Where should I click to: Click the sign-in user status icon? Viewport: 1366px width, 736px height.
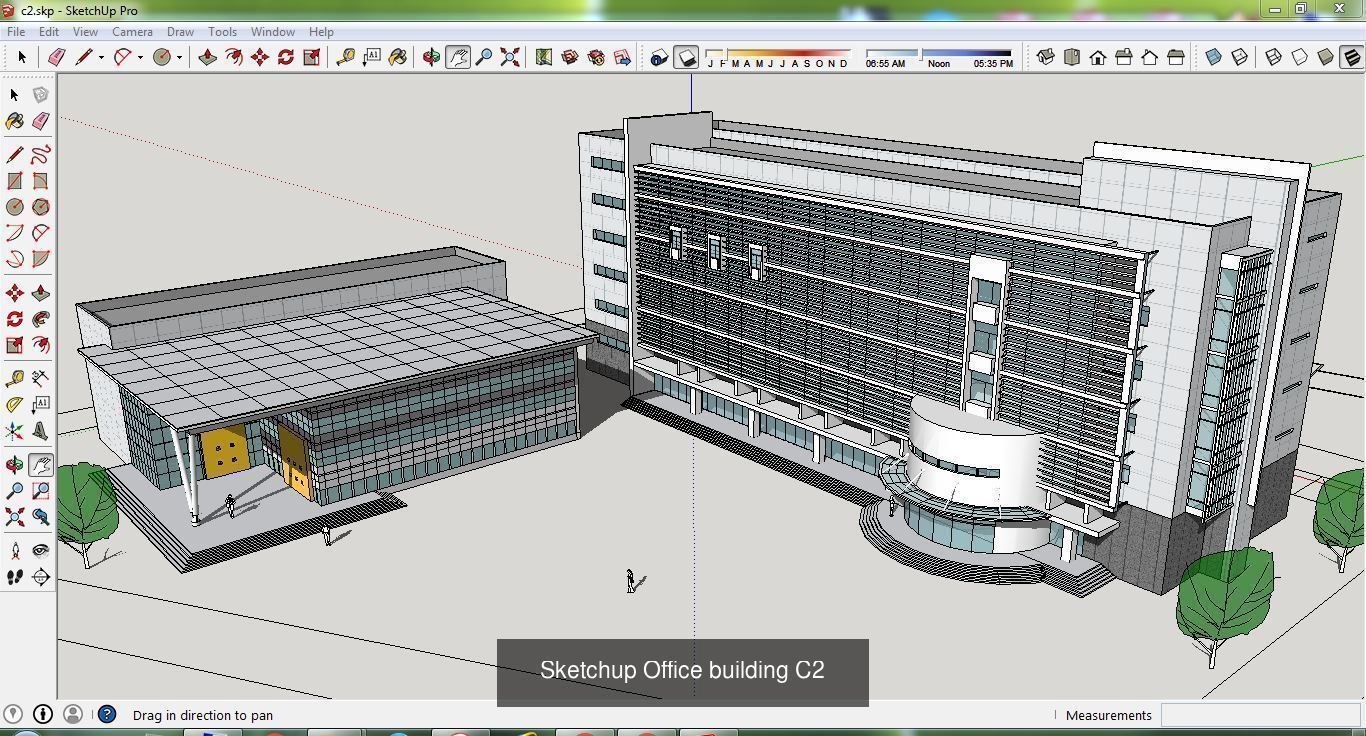[x=73, y=714]
